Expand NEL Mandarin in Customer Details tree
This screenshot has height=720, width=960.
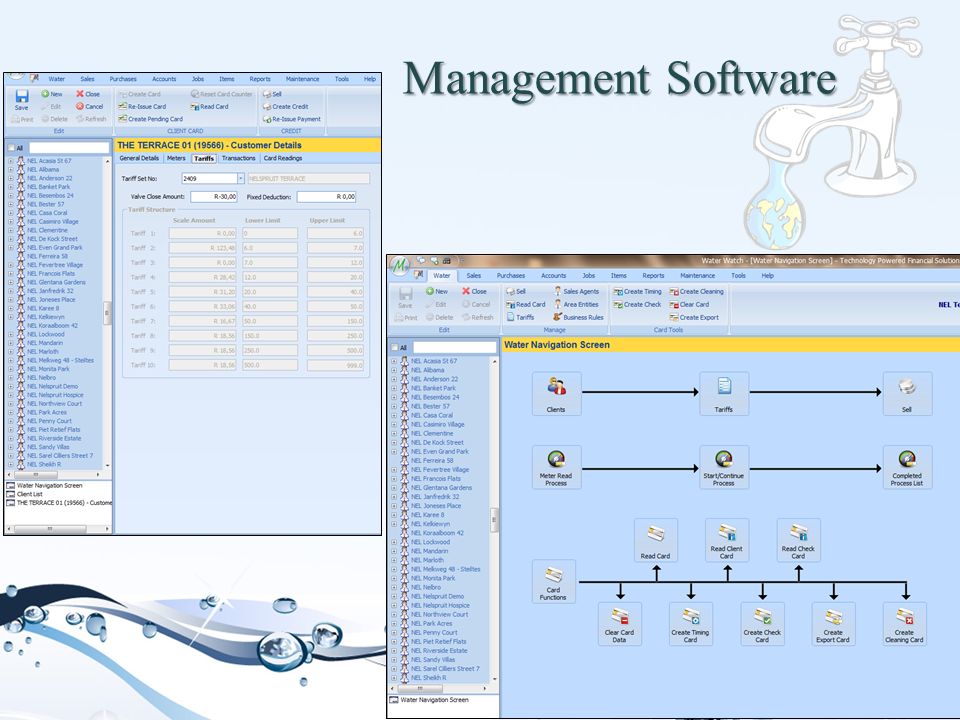(x=10, y=343)
